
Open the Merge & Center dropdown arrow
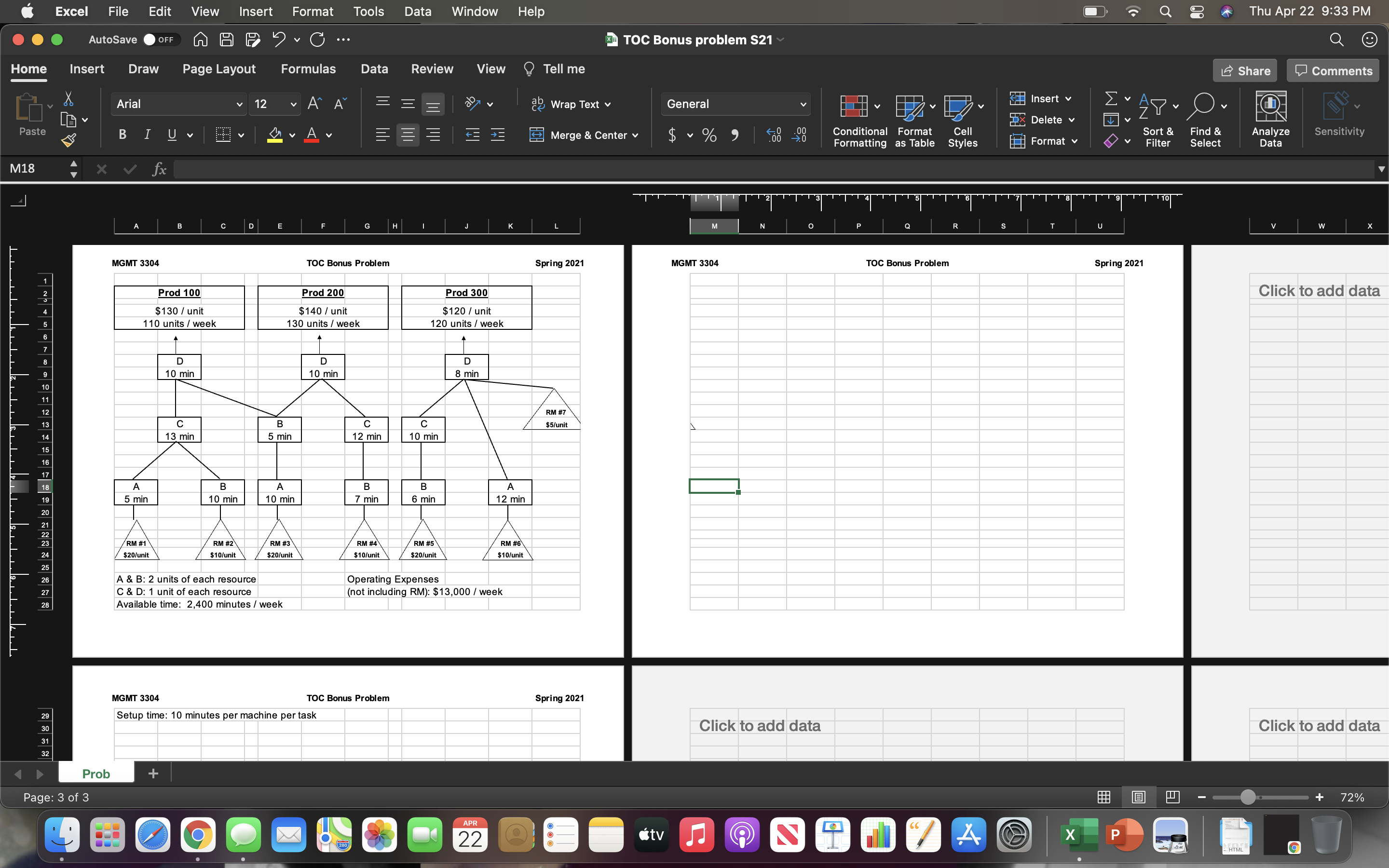(635, 136)
